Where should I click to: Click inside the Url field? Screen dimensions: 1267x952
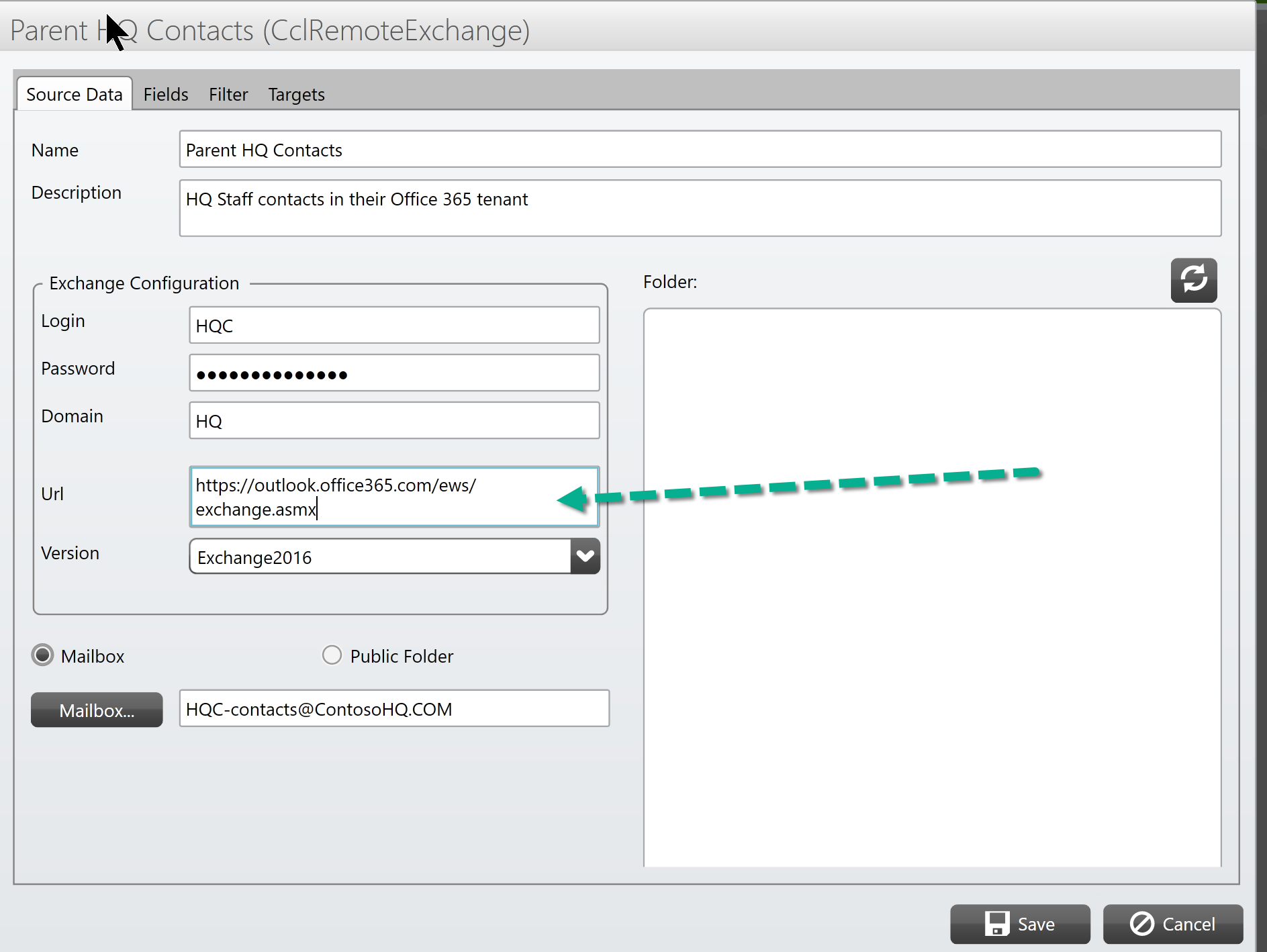coord(394,497)
